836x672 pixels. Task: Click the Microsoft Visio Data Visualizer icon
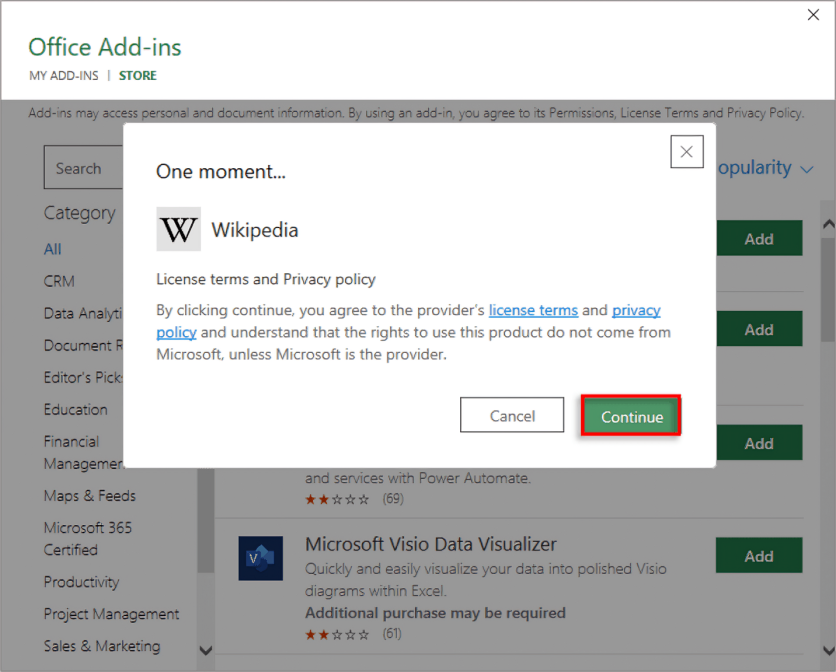click(261, 558)
